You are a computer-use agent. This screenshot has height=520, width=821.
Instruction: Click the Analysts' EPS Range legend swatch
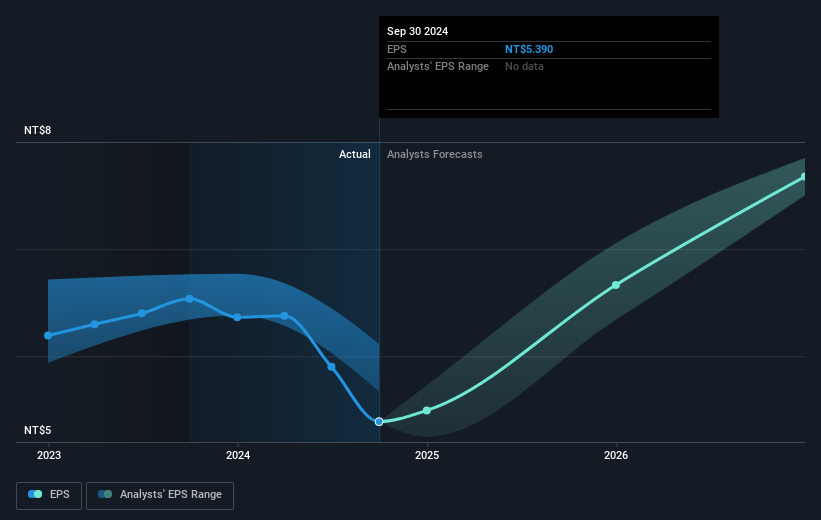pyautogui.click(x=105, y=494)
